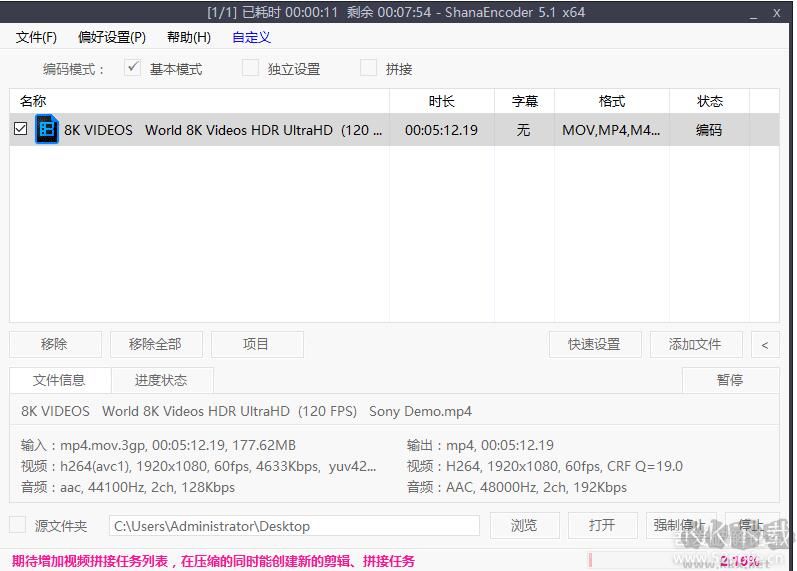The height and width of the screenshot is (571, 797).
Task: Switch to the 进度状态 tab
Action: click(161, 380)
